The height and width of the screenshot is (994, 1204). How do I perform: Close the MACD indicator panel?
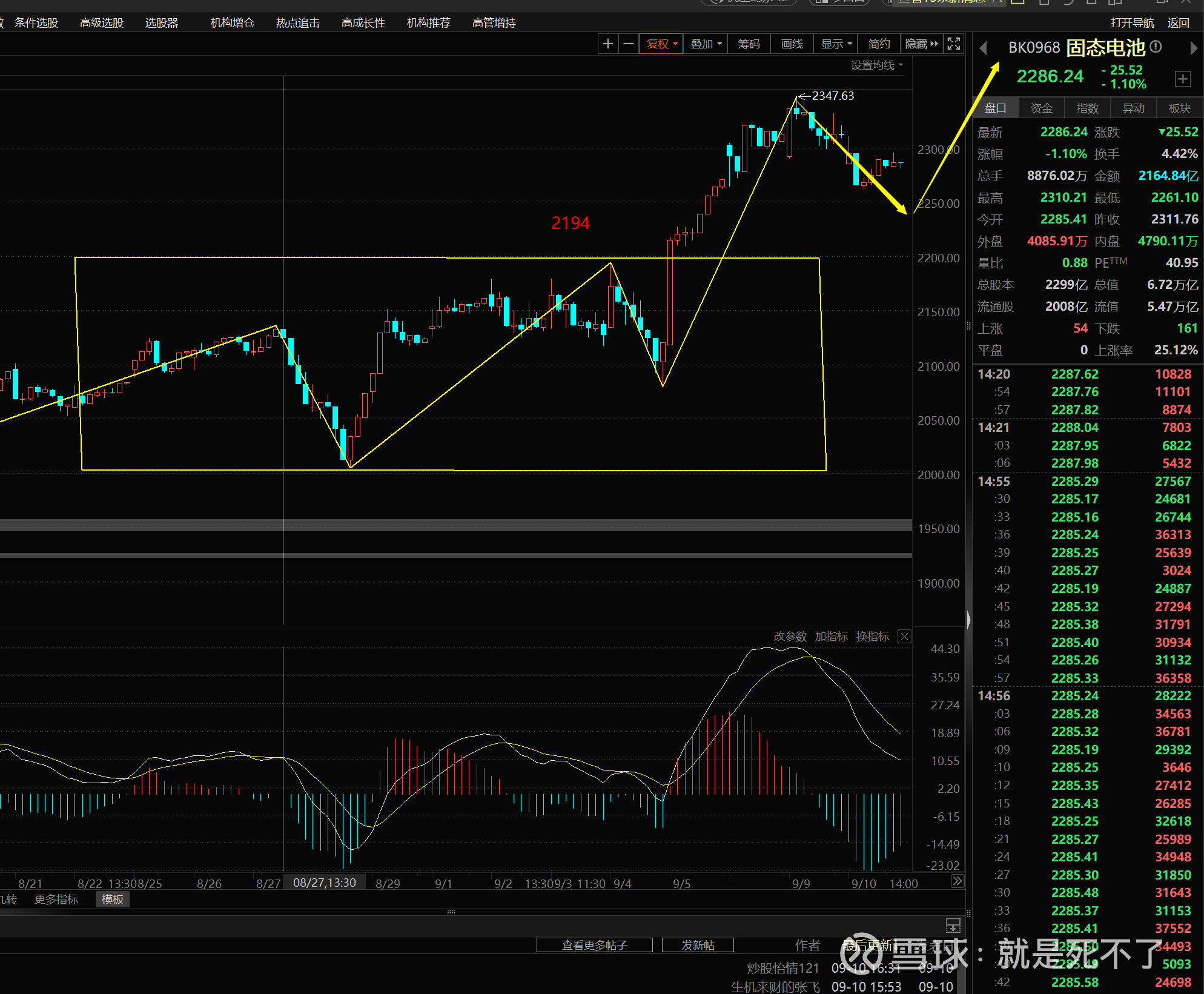pyautogui.click(x=904, y=636)
